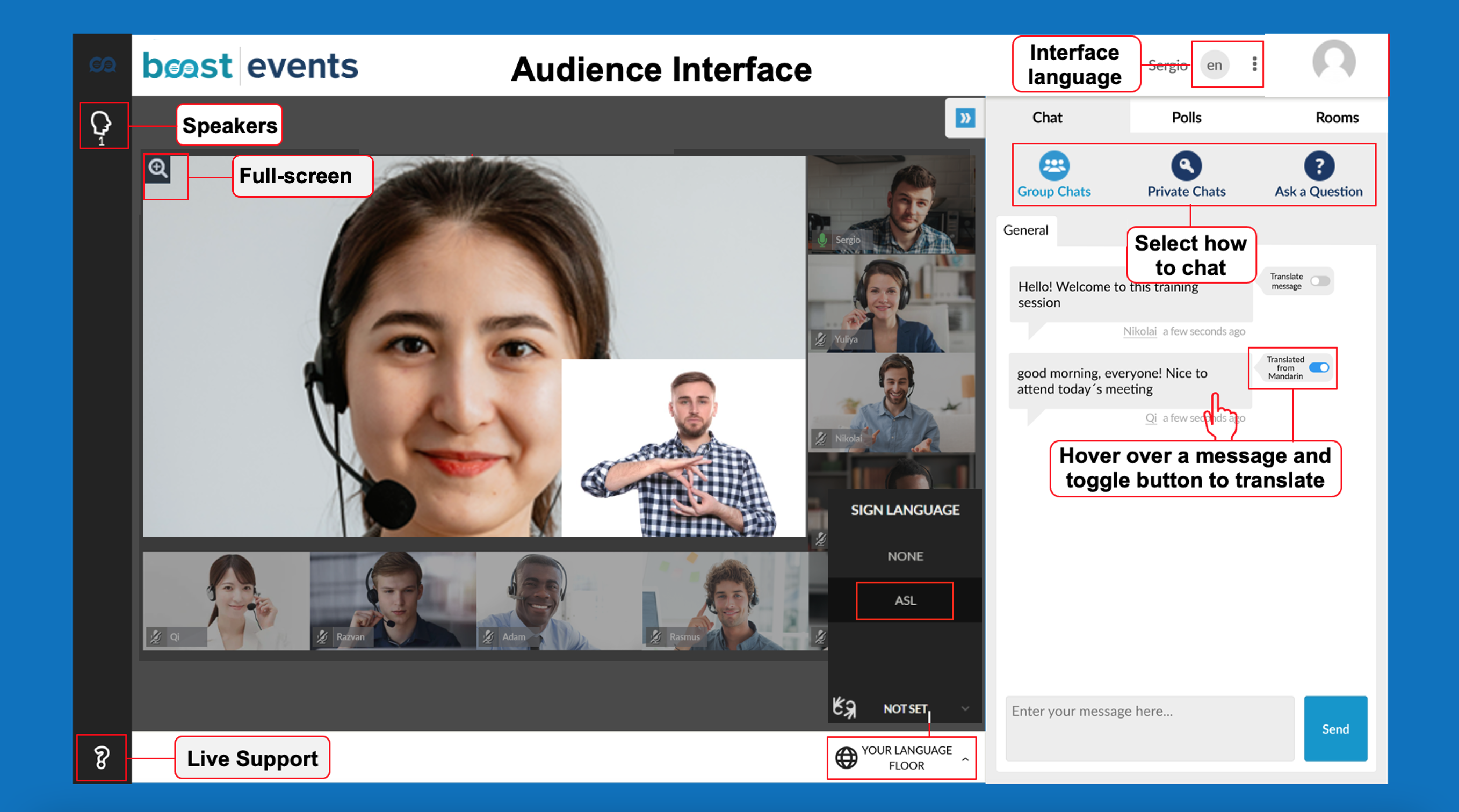Collapse sidebar with double-arrow icon
Viewport: 1459px width, 812px height.
tap(965, 118)
